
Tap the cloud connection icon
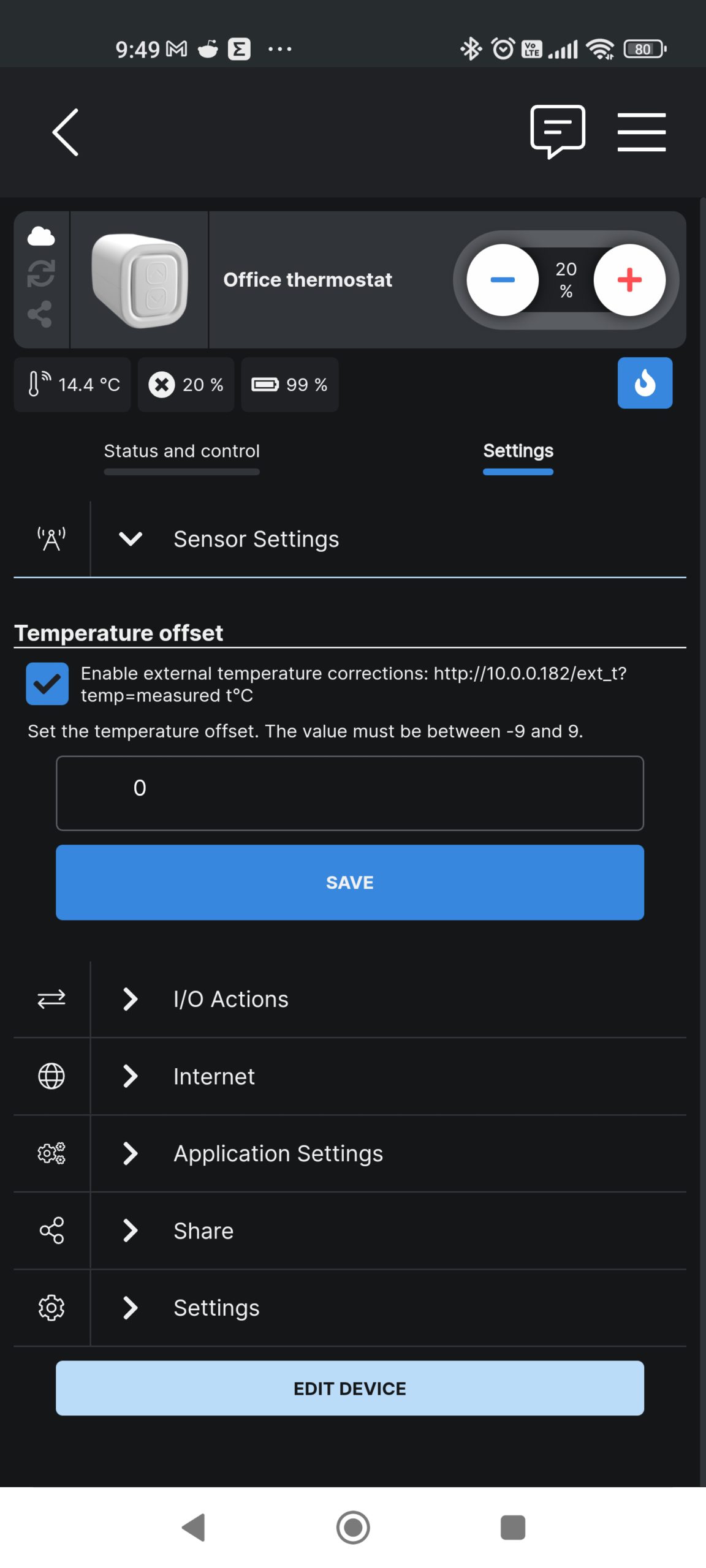(x=41, y=236)
